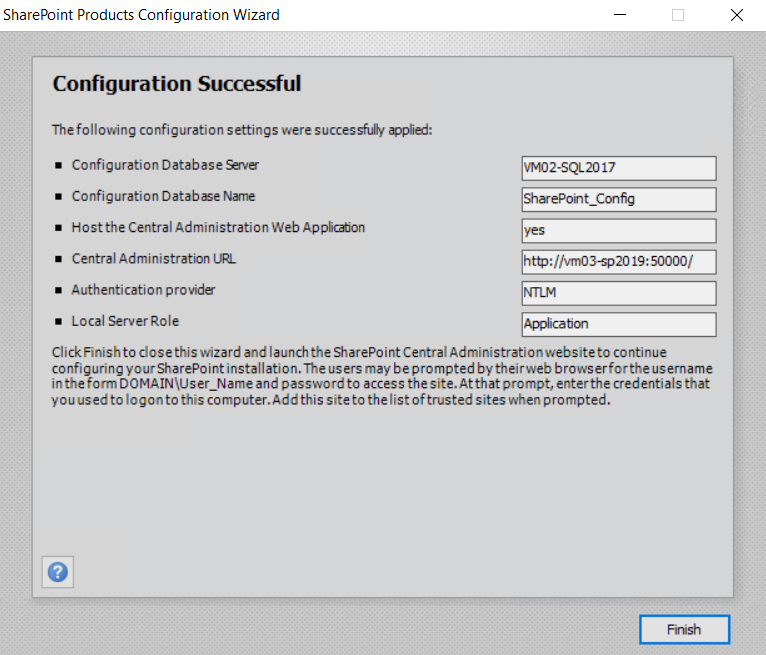
Task: Open the blue question mark help icon
Action: tap(58, 572)
